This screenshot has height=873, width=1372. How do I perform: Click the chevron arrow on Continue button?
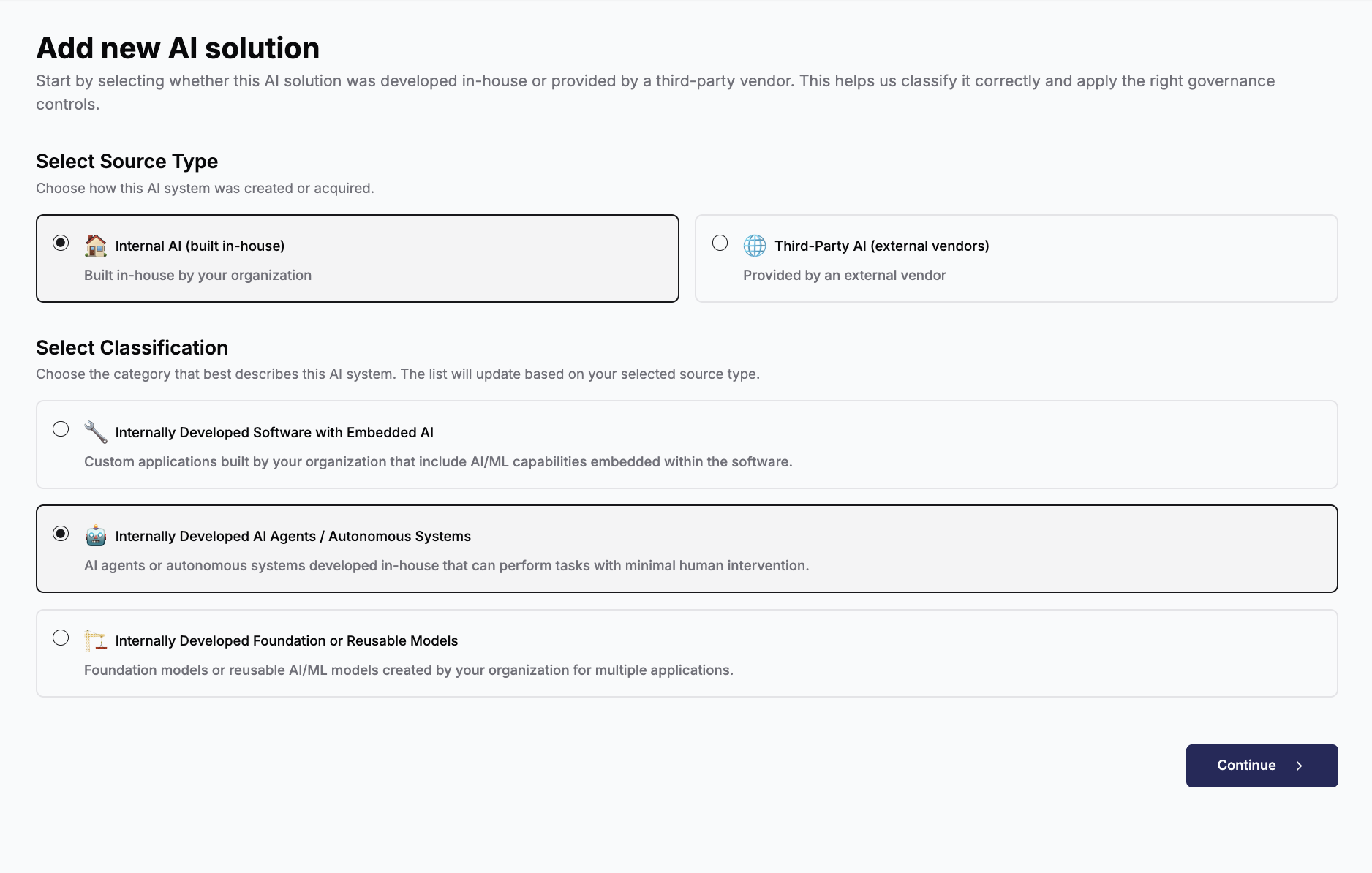1300,766
